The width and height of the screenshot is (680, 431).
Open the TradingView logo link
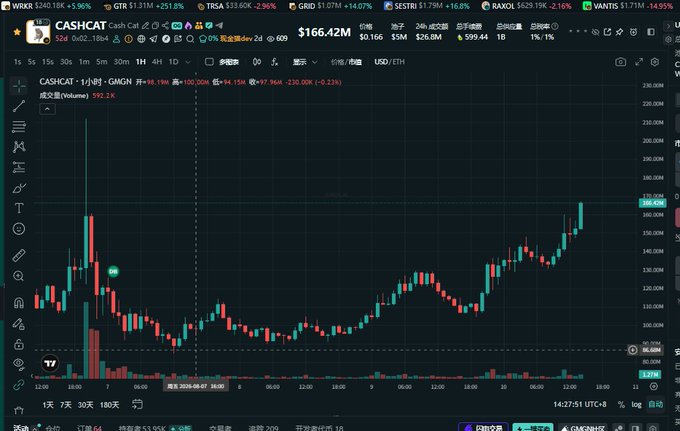coord(50,363)
